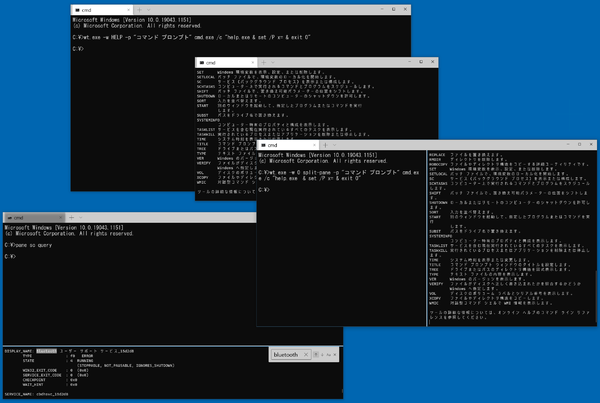
Task: Click the SERVICE_NAME line in the lower pane
Action: coord(36,394)
